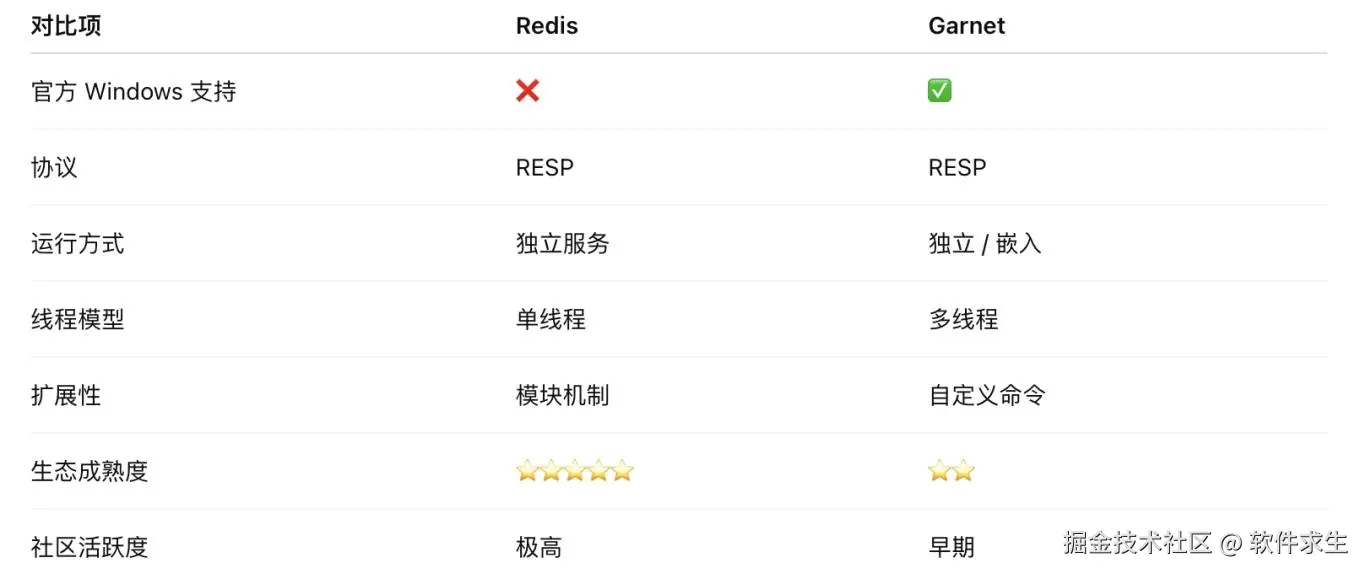Click the five-star rating for Redis

coord(575,471)
